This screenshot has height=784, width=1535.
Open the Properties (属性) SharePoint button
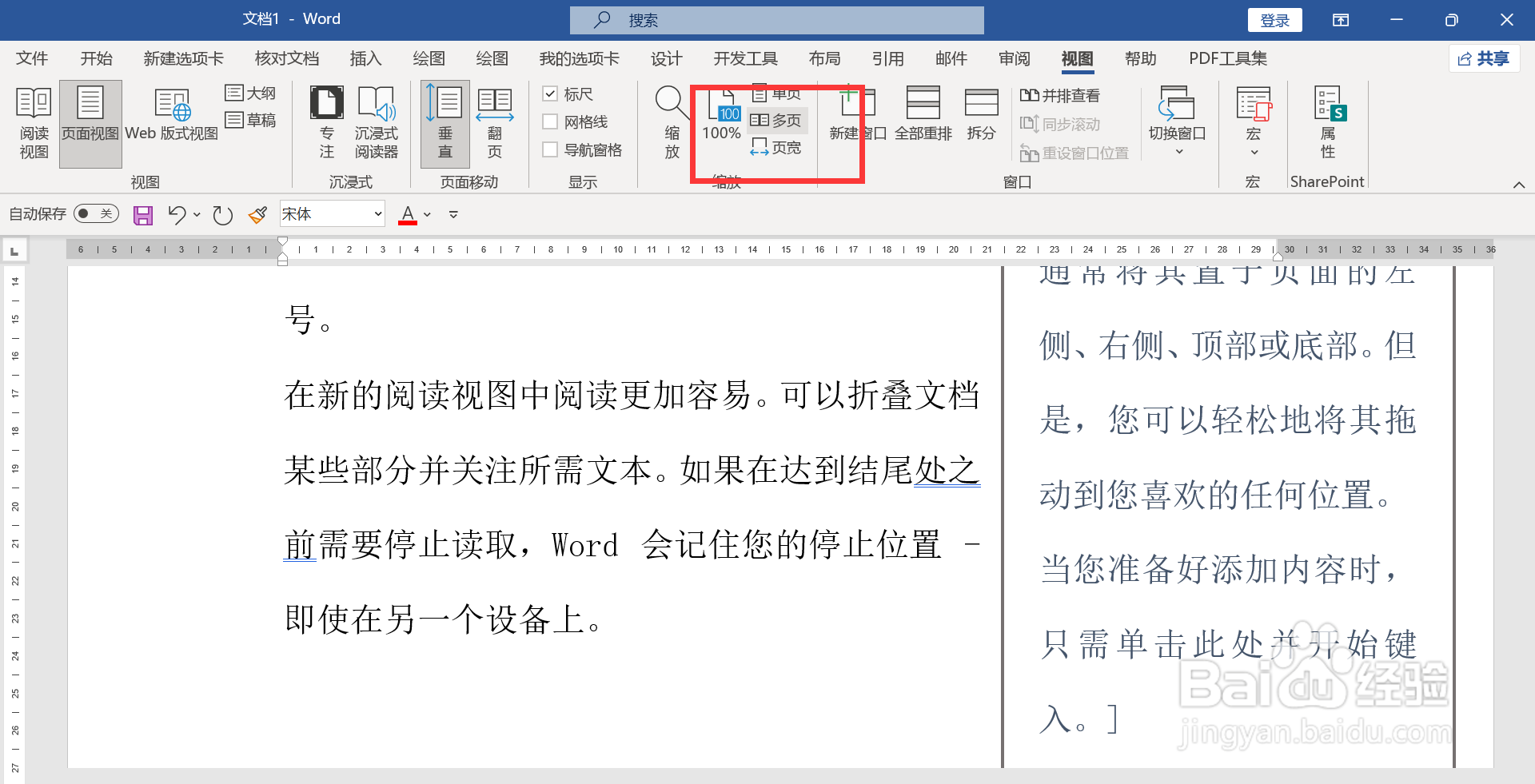coord(1329,124)
